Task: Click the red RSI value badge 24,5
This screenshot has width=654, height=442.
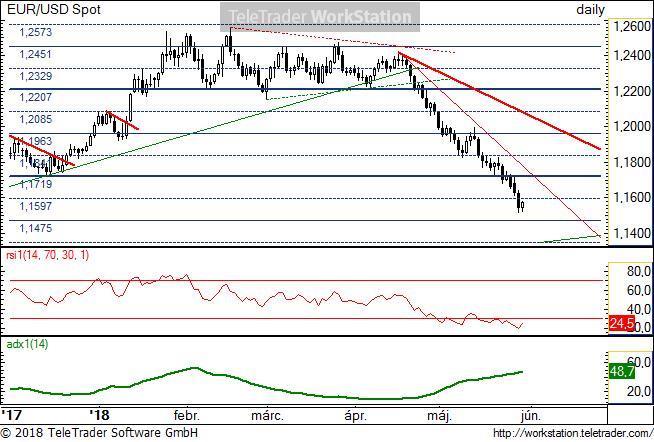Action: 622,323
